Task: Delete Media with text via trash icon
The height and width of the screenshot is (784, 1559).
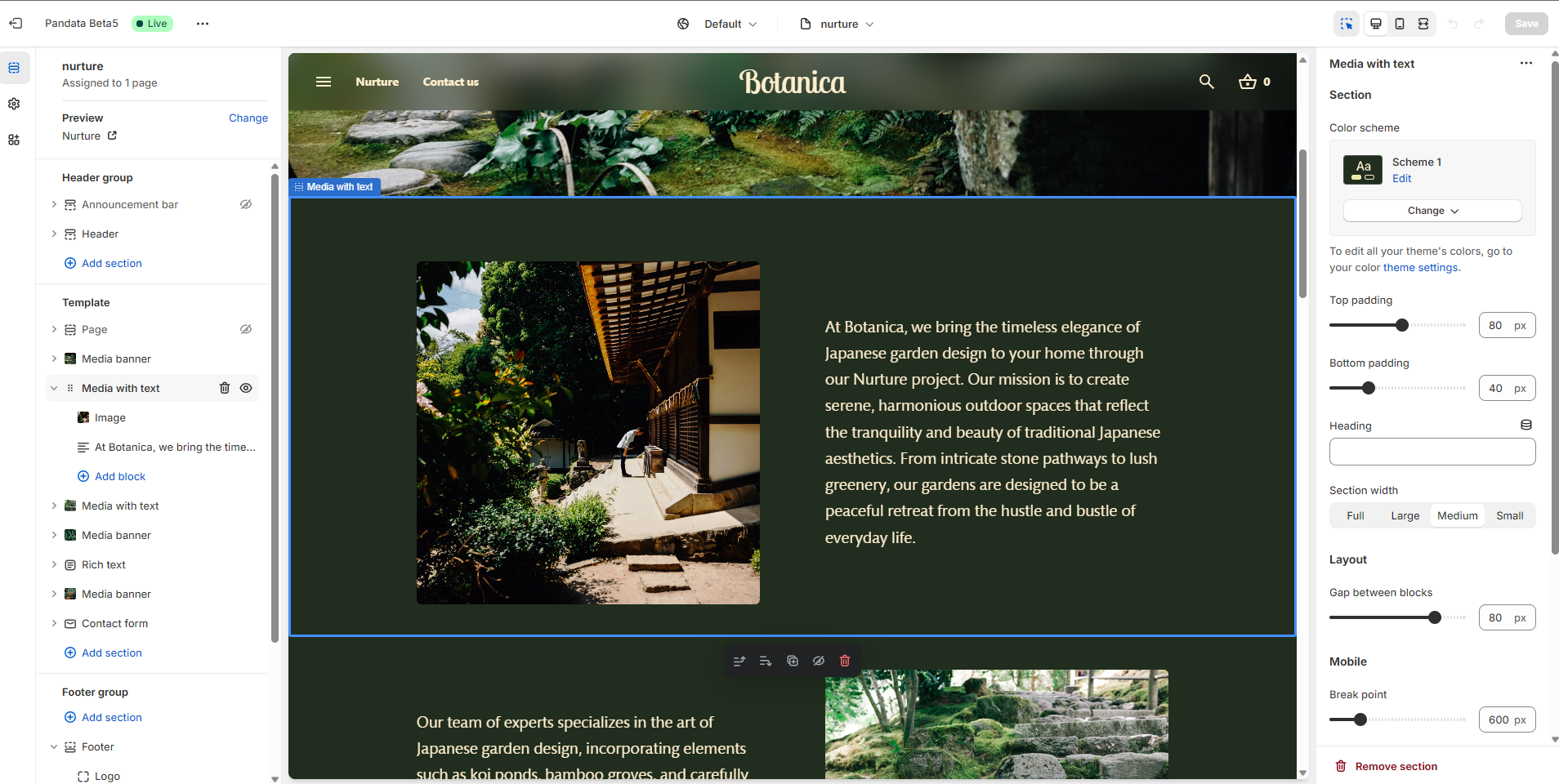Action: click(225, 388)
